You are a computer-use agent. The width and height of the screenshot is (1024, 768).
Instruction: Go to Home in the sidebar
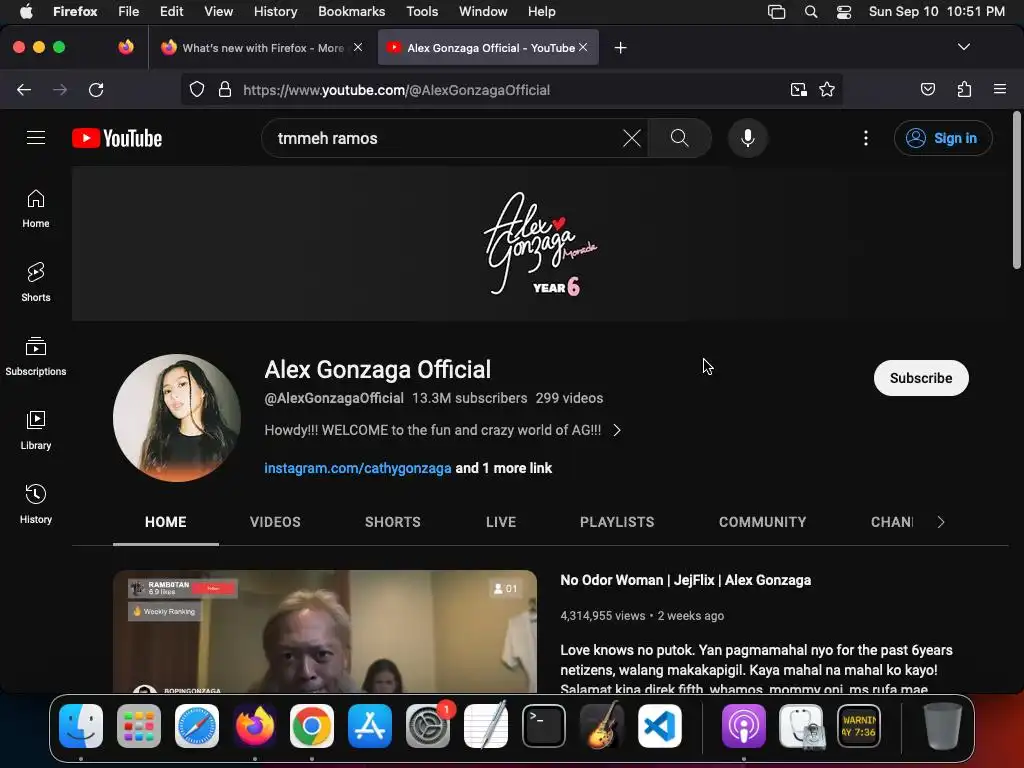pyautogui.click(x=36, y=209)
